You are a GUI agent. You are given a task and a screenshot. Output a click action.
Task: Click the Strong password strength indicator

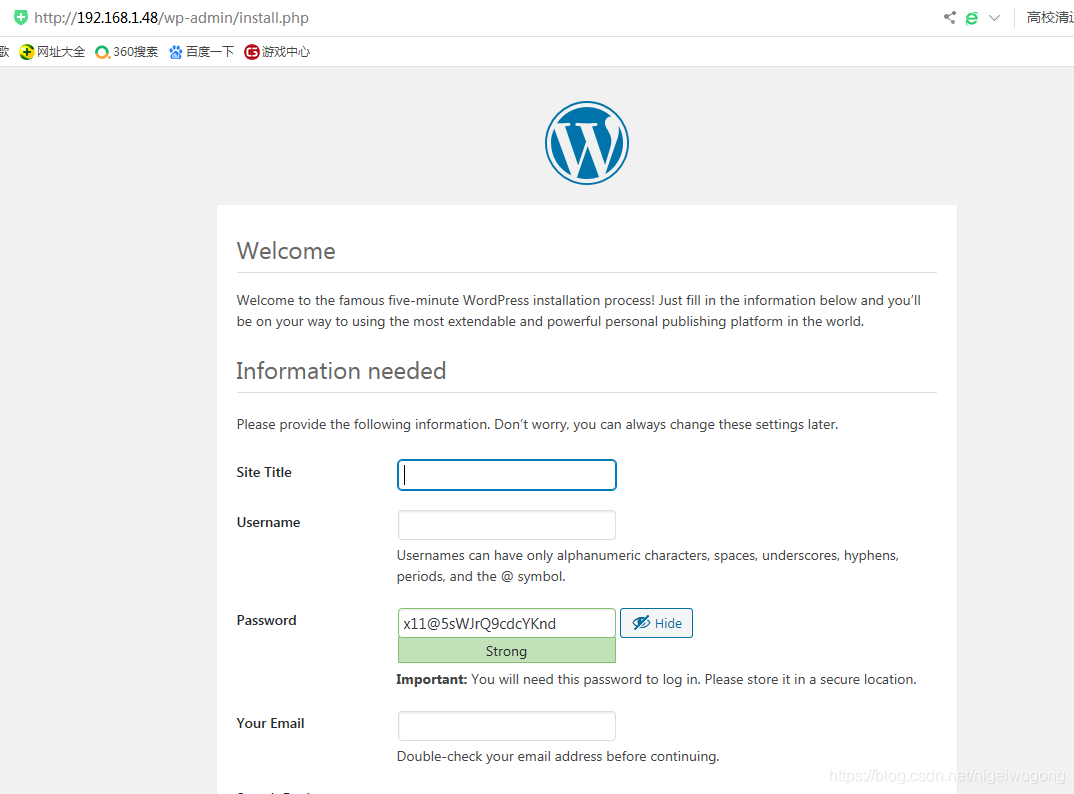[x=507, y=651]
